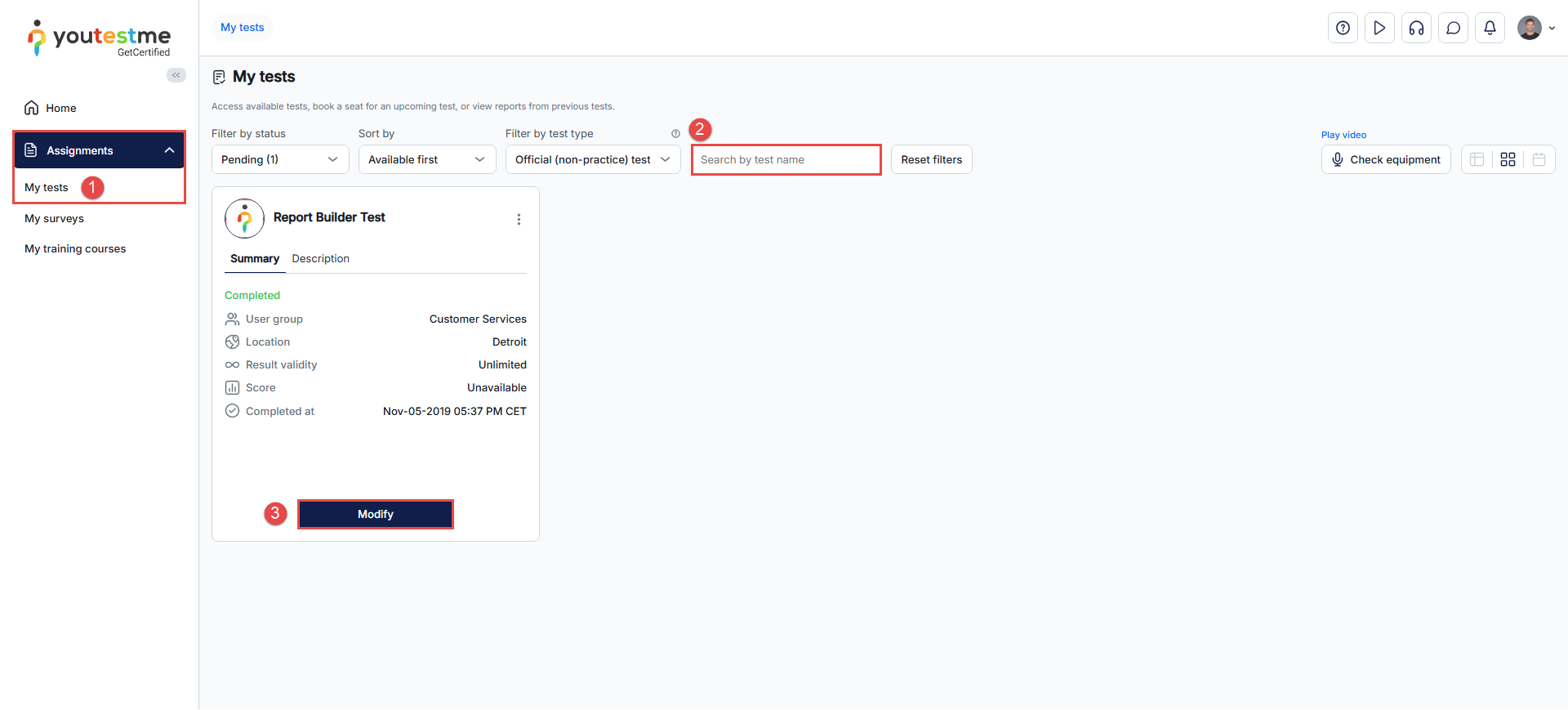Open the headset support icon
The width and height of the screenshot is (1568, 710).
(x=1416, y=28)
